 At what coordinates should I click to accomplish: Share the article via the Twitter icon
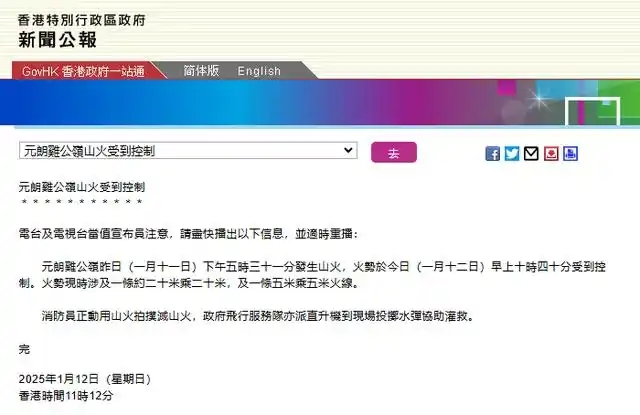512,154
